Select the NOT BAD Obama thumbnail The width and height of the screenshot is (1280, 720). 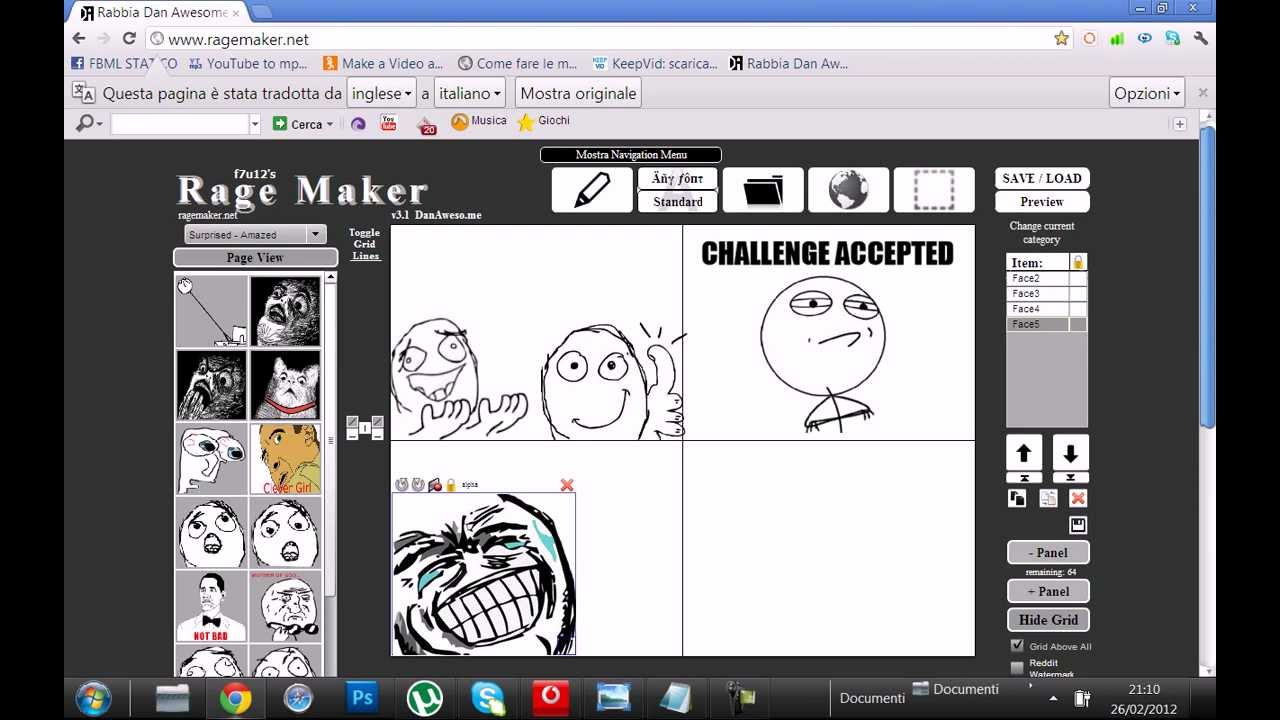click(x=211, y=606)
